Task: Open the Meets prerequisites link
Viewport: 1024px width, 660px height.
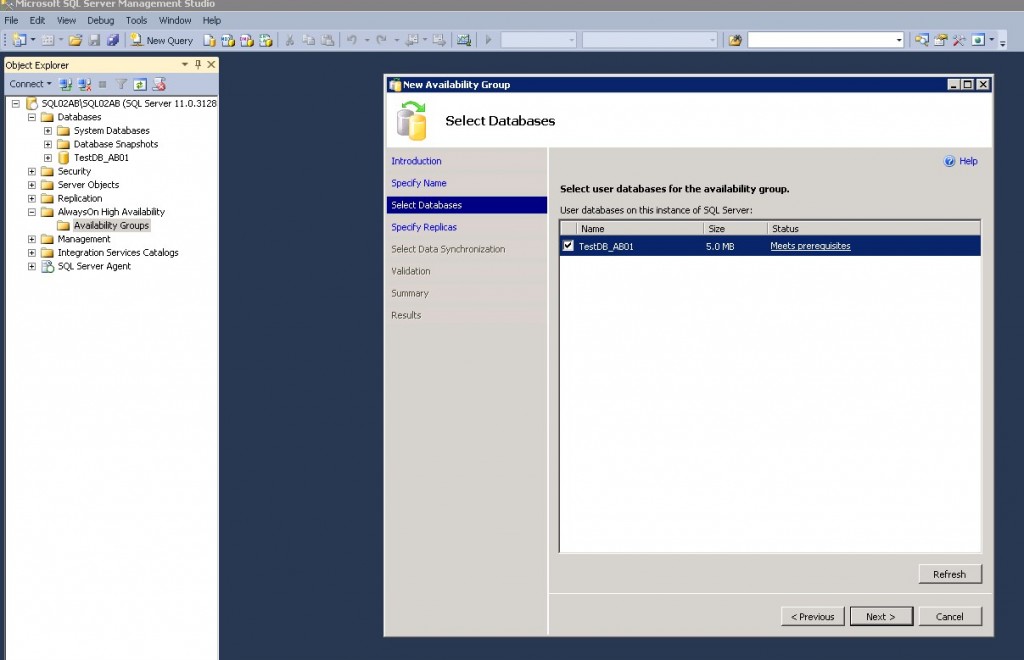Action: point(810,246)
